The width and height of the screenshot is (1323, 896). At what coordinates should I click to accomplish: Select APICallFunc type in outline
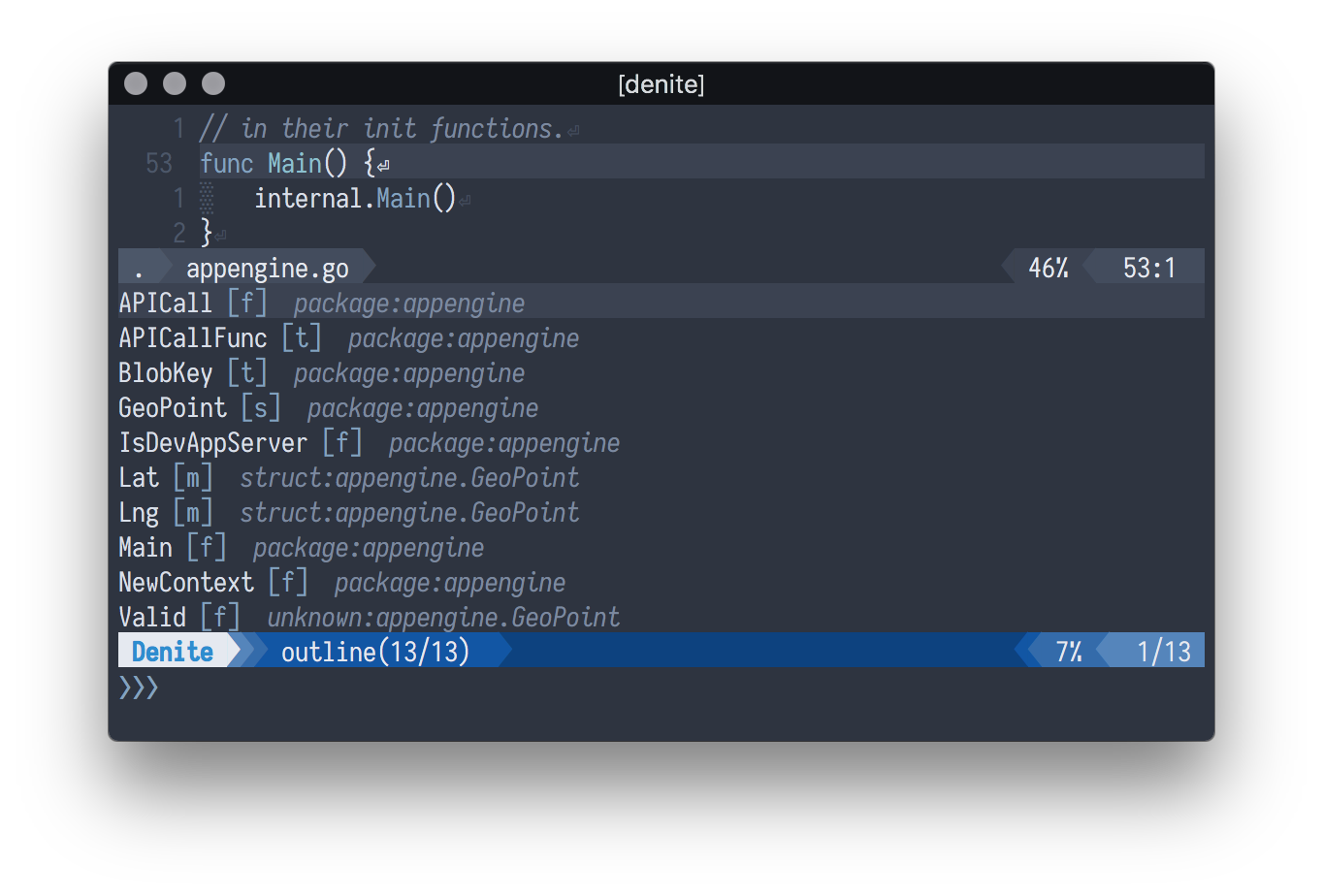coord(192,337)
